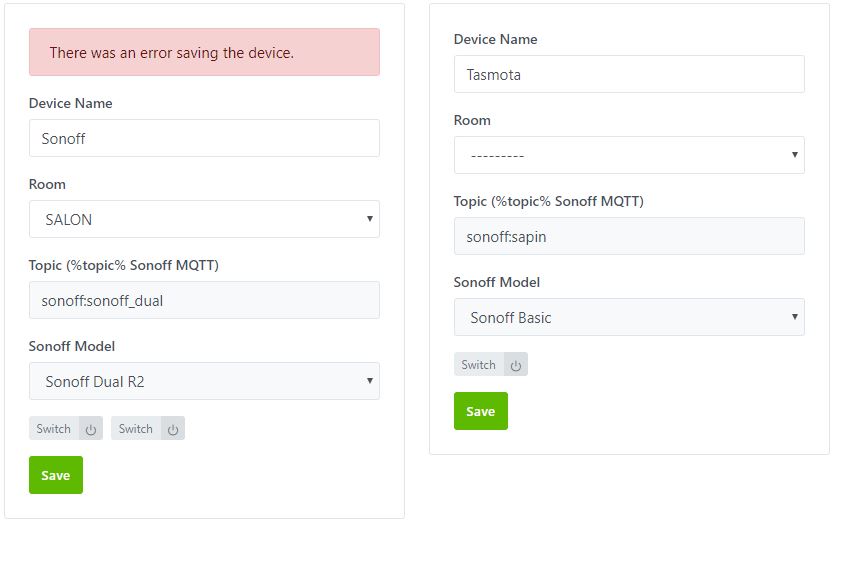
Task: Open Sonoff Basic model dropdown
Action: coord(629,317)
